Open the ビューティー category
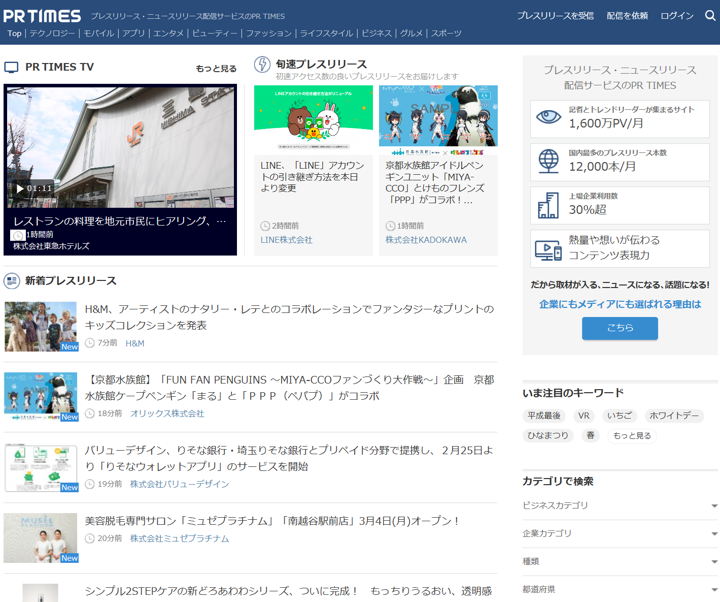 (x=215, y=33)
